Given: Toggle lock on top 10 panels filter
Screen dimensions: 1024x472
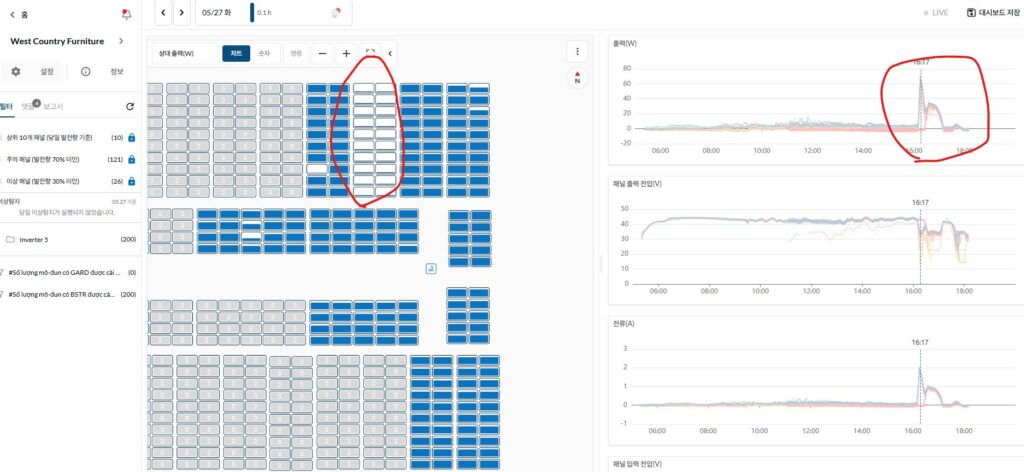Looking at the screenshot, I should [x=132, y=137].
